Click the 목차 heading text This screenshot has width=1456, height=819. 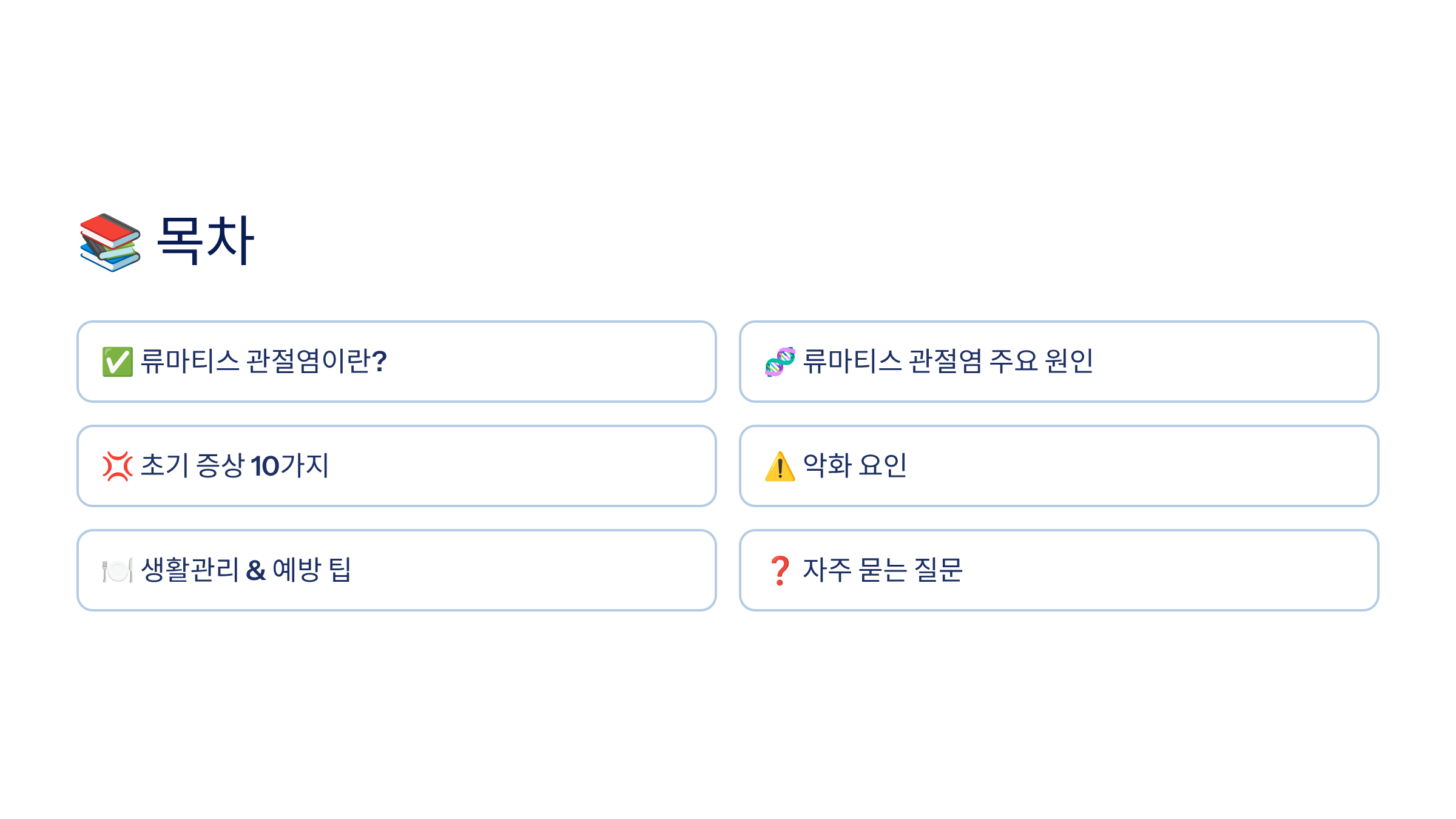point(205,240)
